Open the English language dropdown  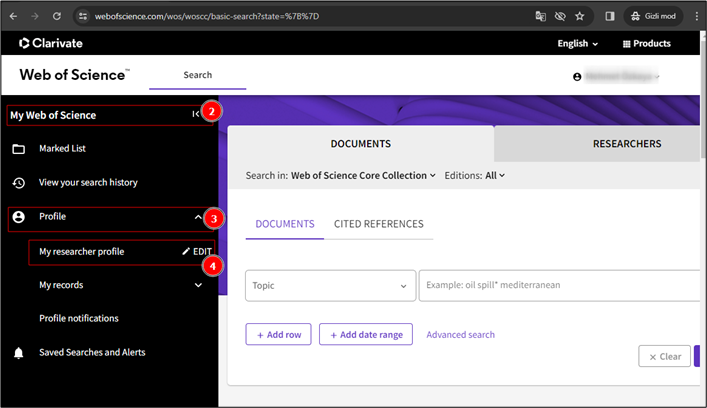coord(578,44)
